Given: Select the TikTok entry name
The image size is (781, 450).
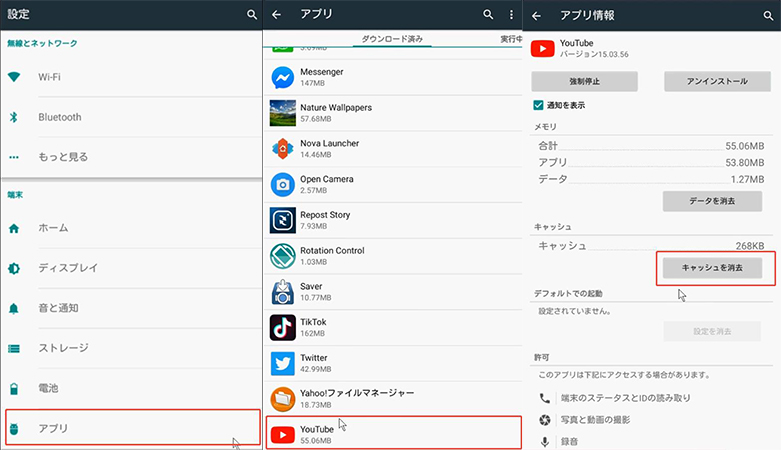Looking at the screenshot, I should coord(313,322).
